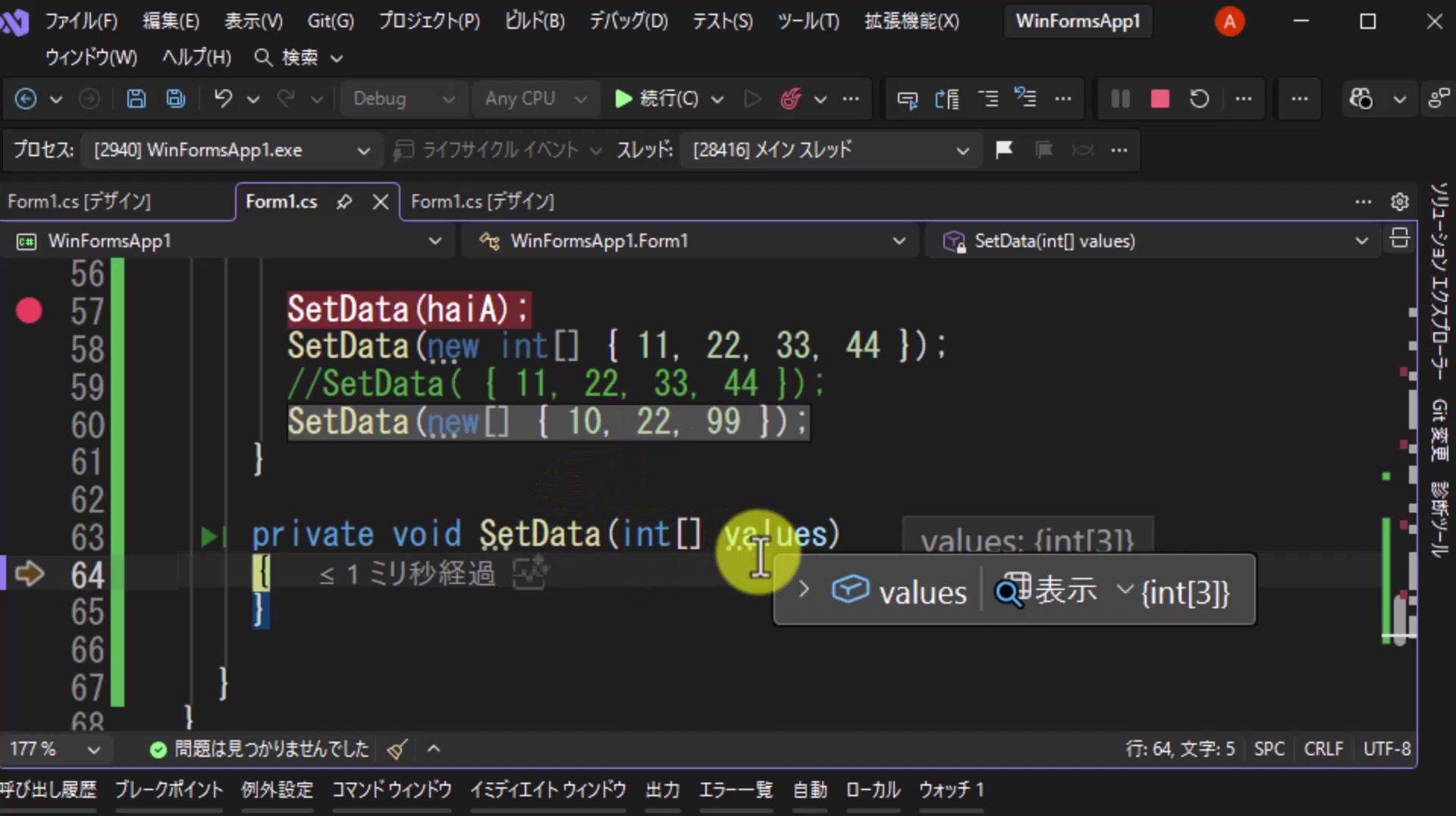This screenshot has height=816, width=1456.
Task: Click the code cleanup broom icon
Action: click(397, 749)
